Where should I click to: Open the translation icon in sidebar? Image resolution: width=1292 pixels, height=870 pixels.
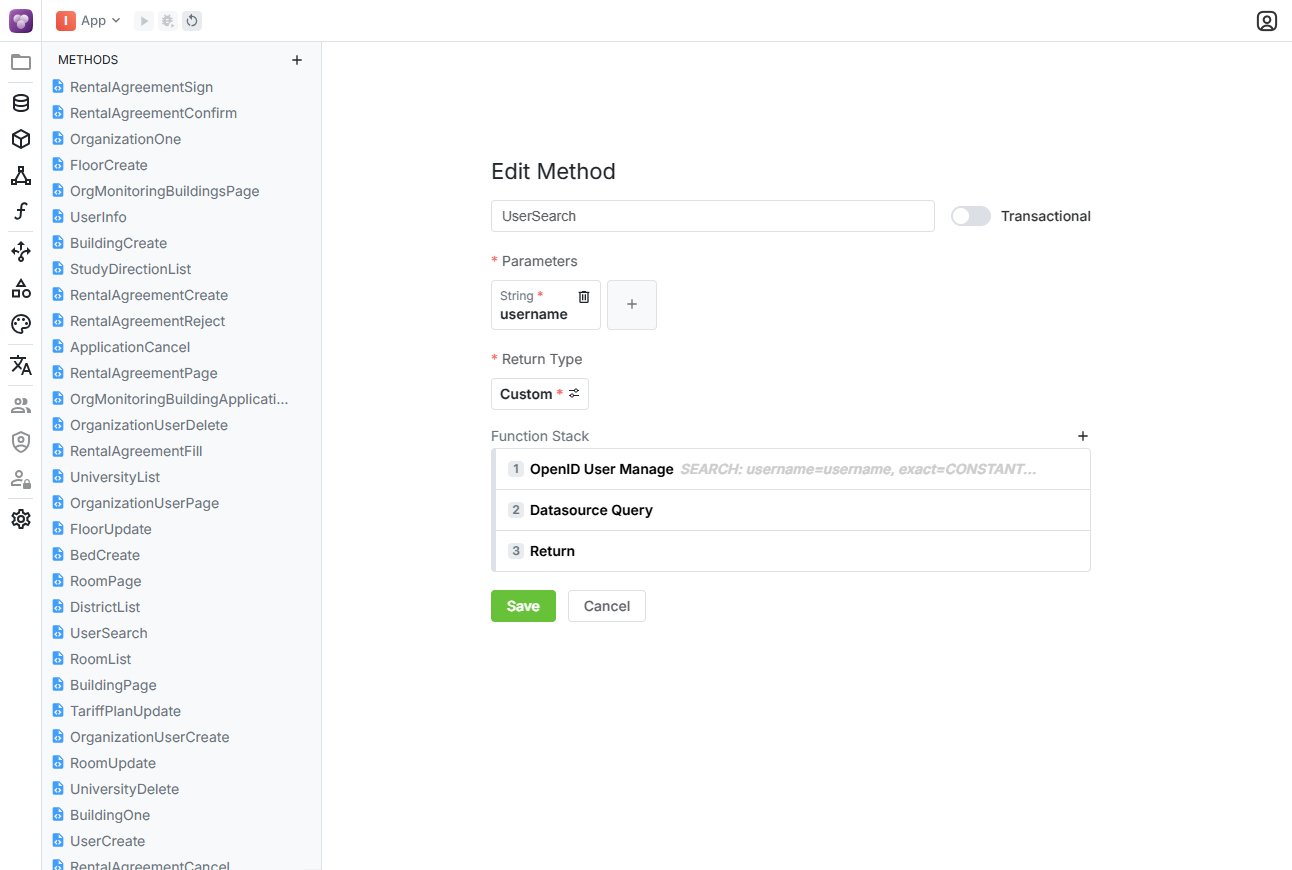21,365
